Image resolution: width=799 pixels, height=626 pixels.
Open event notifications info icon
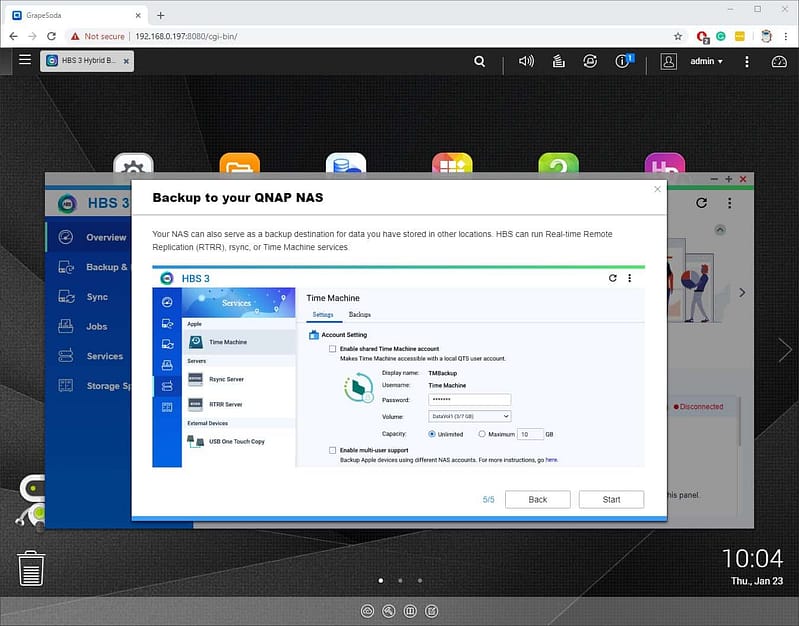click(623, 61)
